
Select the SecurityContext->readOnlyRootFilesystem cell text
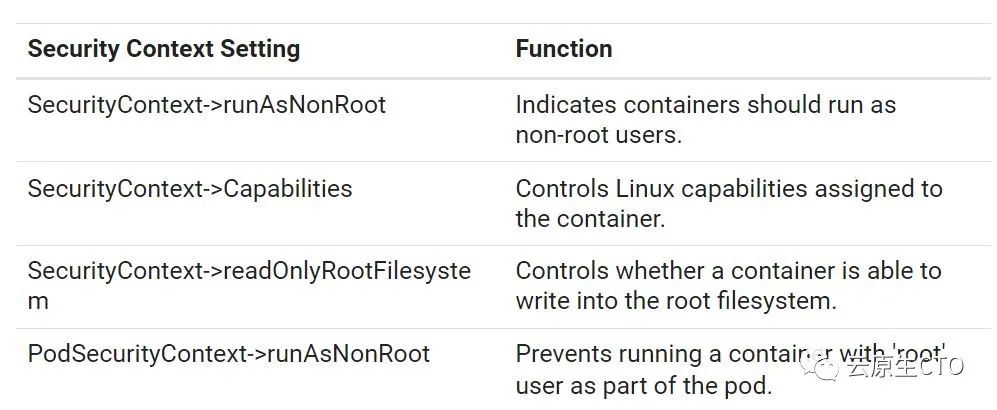248,271
